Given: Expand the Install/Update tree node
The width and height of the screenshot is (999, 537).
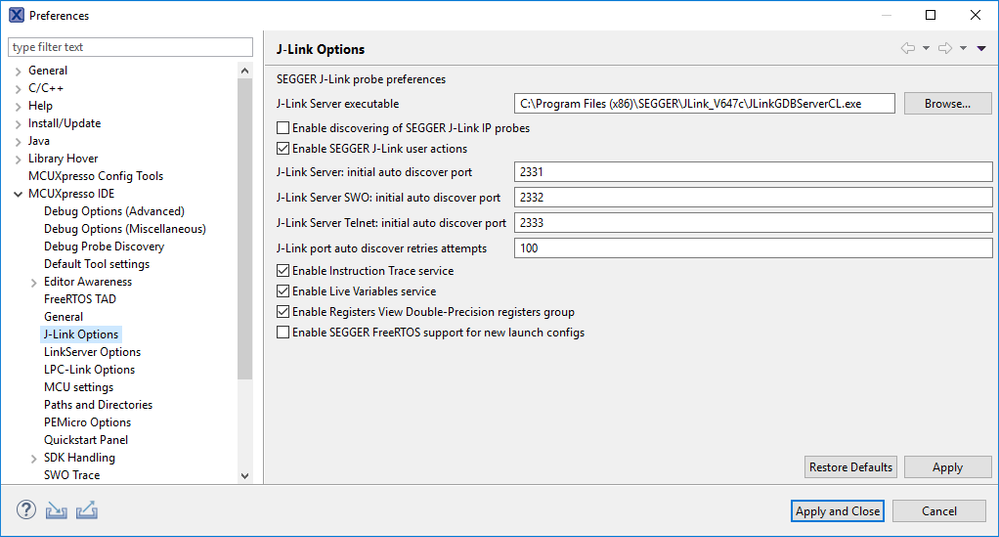Looking at the screenshot, I should (18, 124).
